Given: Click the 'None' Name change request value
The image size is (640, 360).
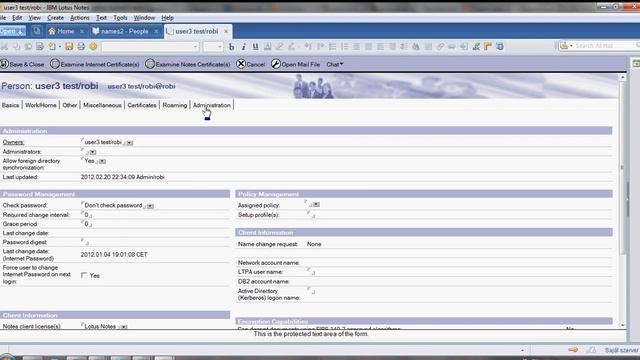Looking at the screenshot, I should pos(314,244).
